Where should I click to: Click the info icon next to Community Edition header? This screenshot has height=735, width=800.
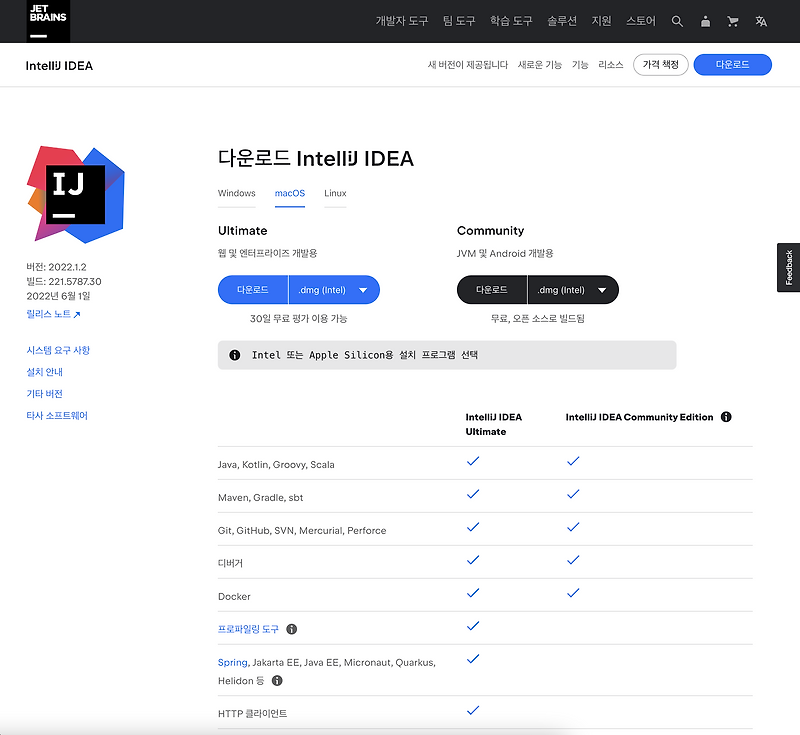726,417
